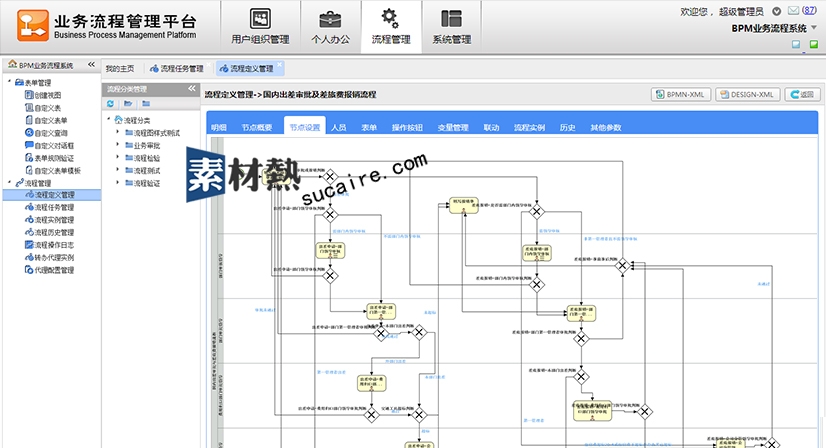Close the 流程定义管理 page tab
Screen dimensions: 826x448
280,64
